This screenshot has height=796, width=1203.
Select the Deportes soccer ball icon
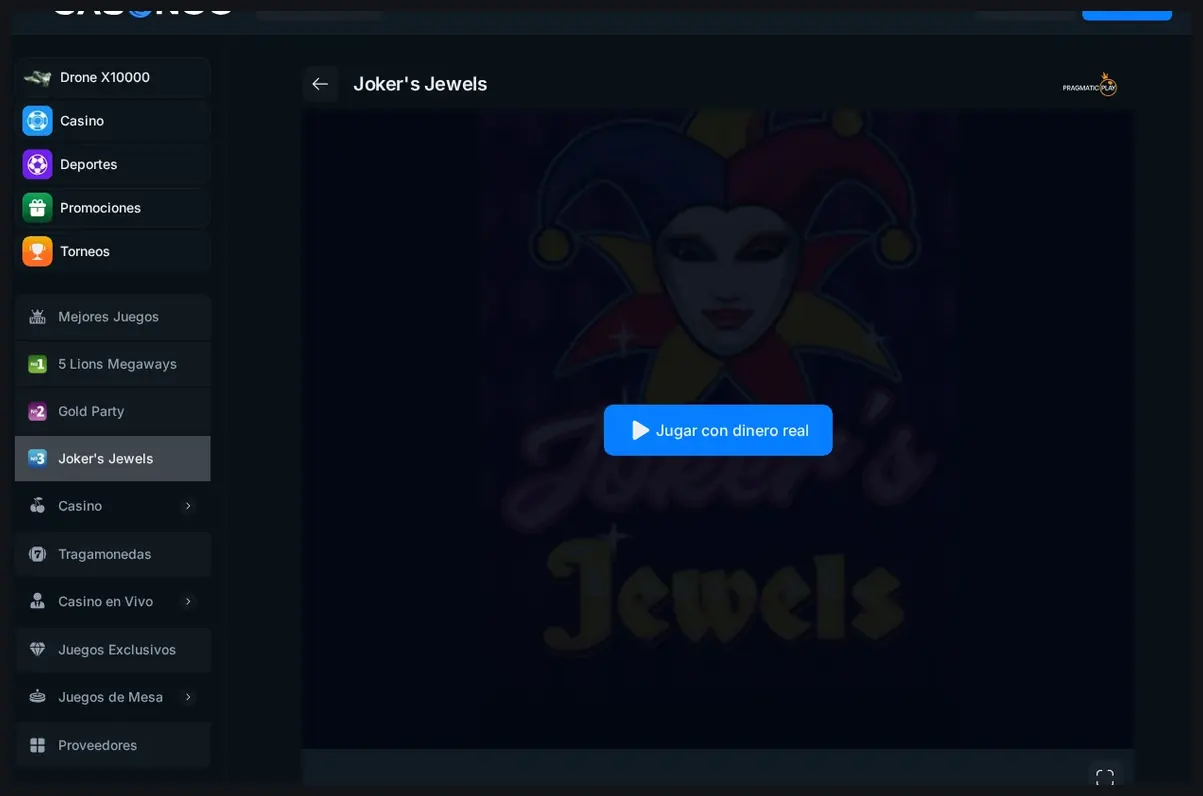[x=37, y=164]
